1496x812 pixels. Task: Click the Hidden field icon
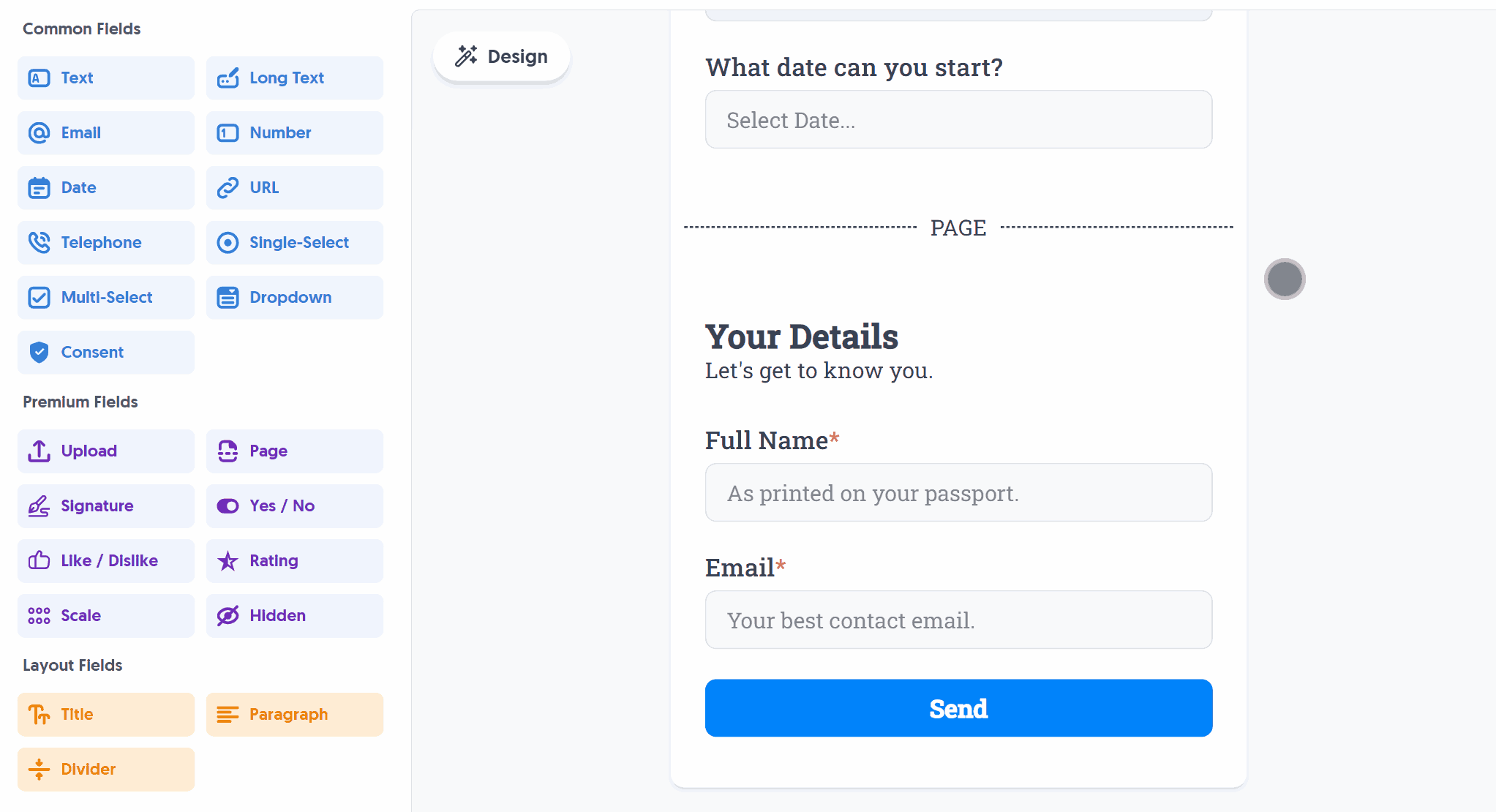pos(229,615)
